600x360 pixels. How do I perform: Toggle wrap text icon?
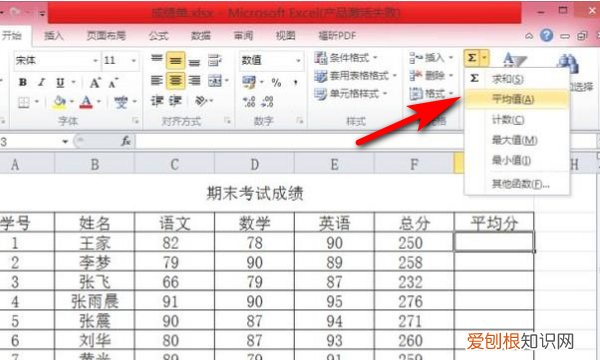215,60
